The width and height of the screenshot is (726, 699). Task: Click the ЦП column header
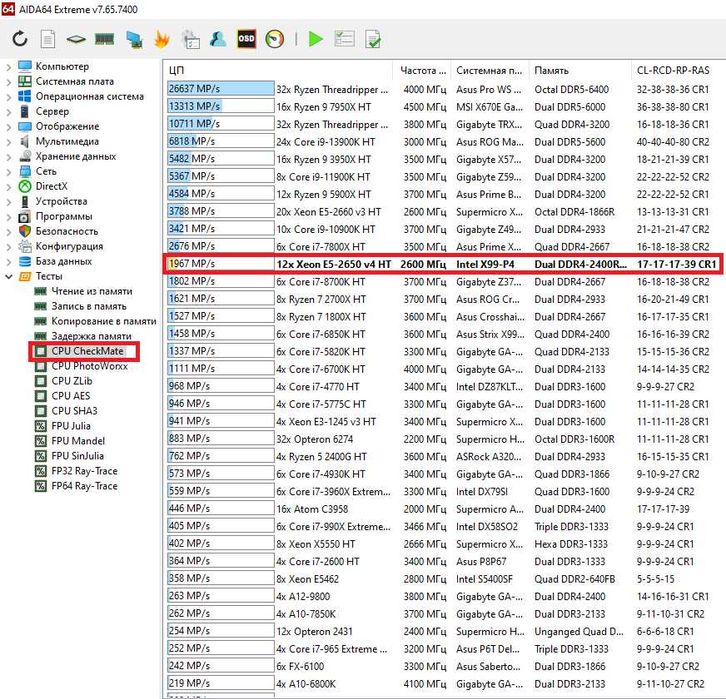[176, 71]
